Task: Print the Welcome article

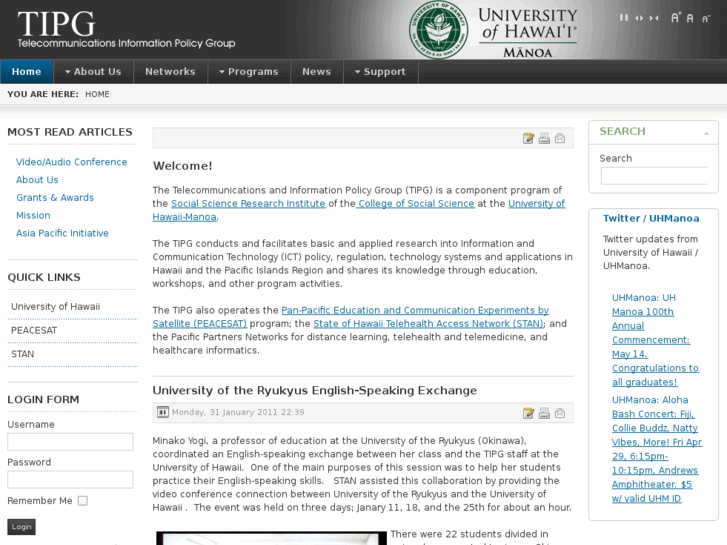Action: [x=544, y=138]
